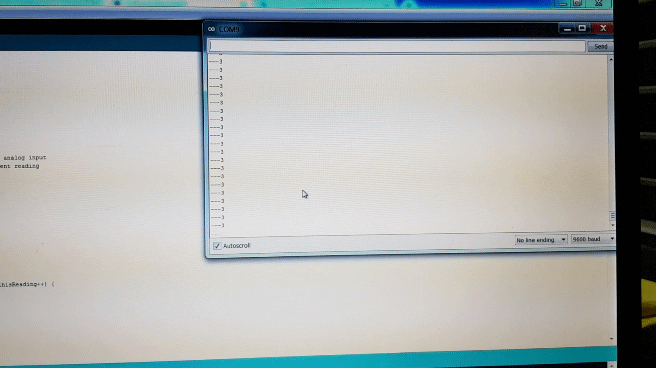Click the serial output scrollbar up arrow
656x368 pixels.
(x=611, y=59)
